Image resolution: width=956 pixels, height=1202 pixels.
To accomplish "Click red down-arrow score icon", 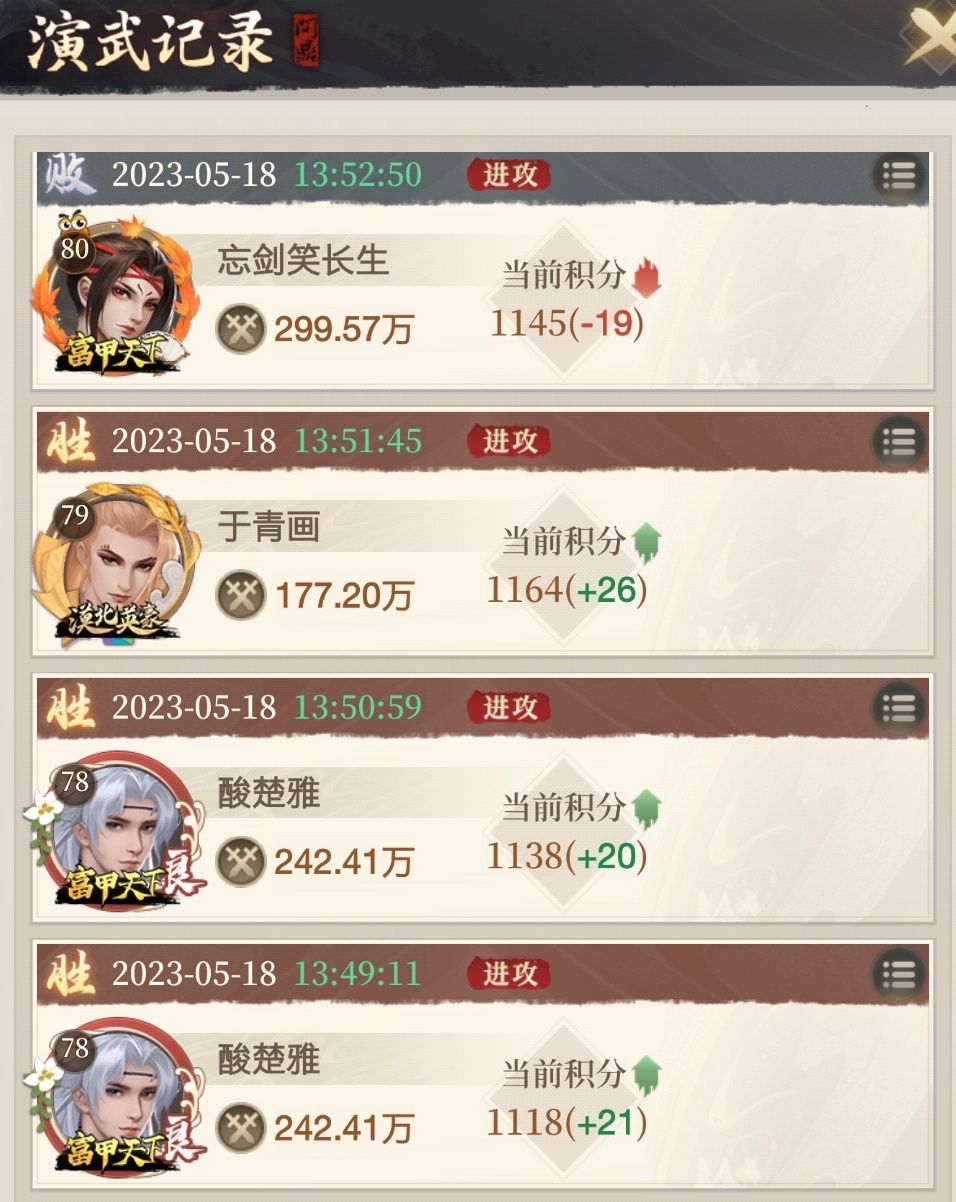I will click(x=647, y=277).
